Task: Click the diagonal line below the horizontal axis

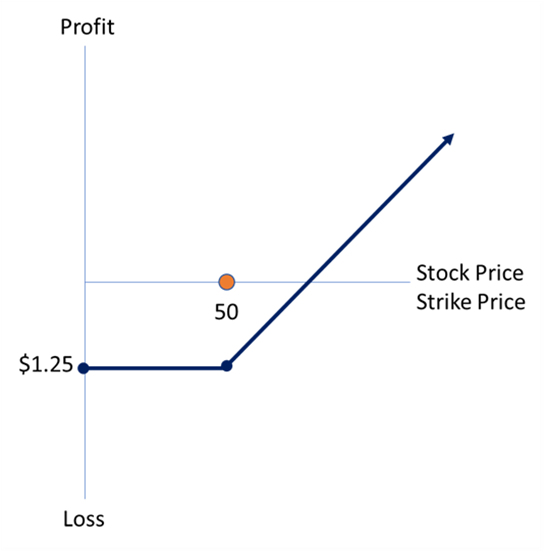Action: click(268, 324)
